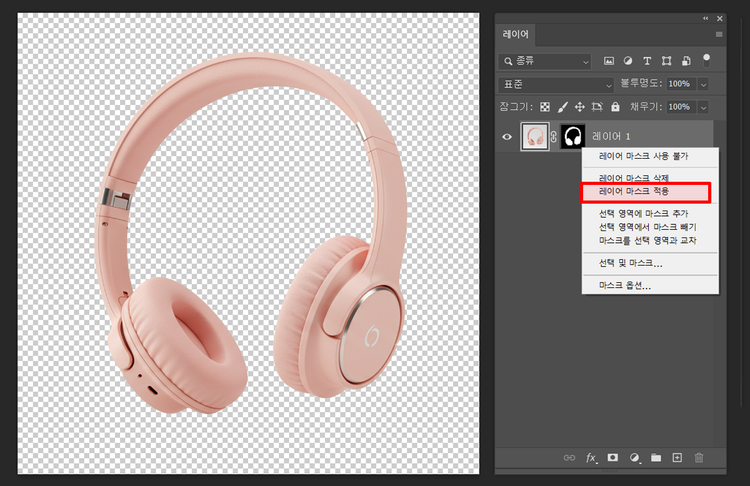Select 레이어 1 mask thumbnail

[573, 137]
